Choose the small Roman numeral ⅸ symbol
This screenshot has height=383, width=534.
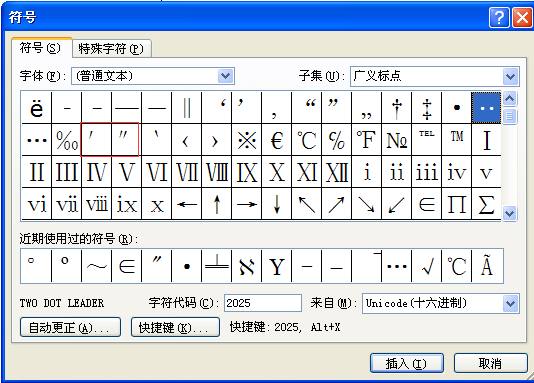click(x=126, y=204)
